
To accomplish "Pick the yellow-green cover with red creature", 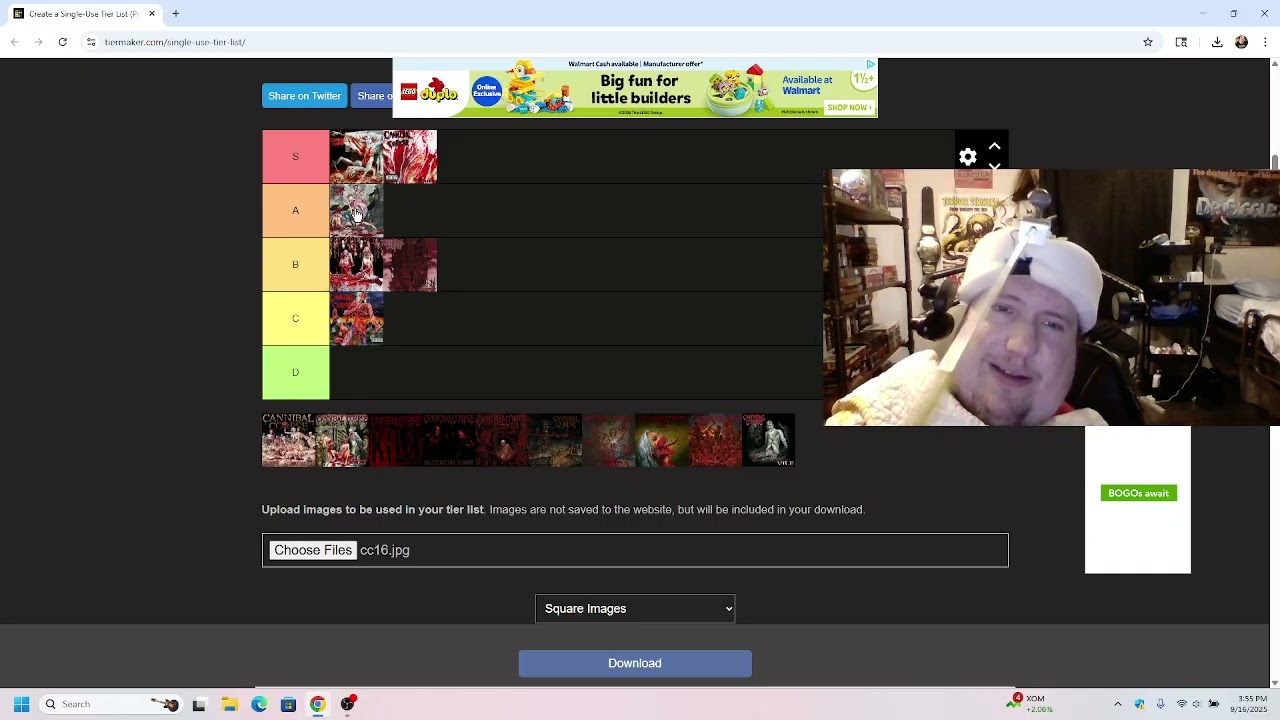I will point(662,440).
